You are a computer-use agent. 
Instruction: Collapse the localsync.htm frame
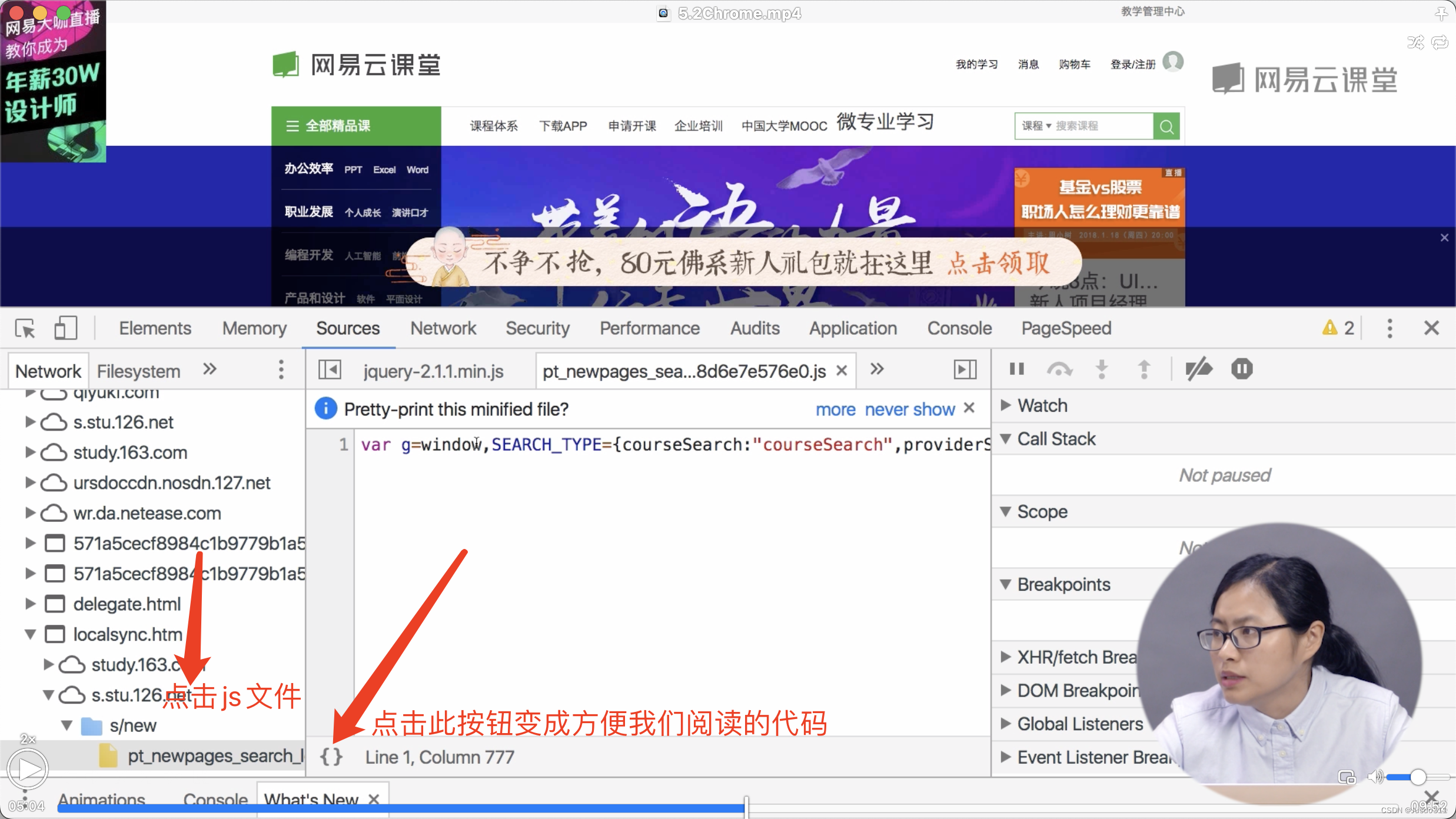(x=30, y=634)
